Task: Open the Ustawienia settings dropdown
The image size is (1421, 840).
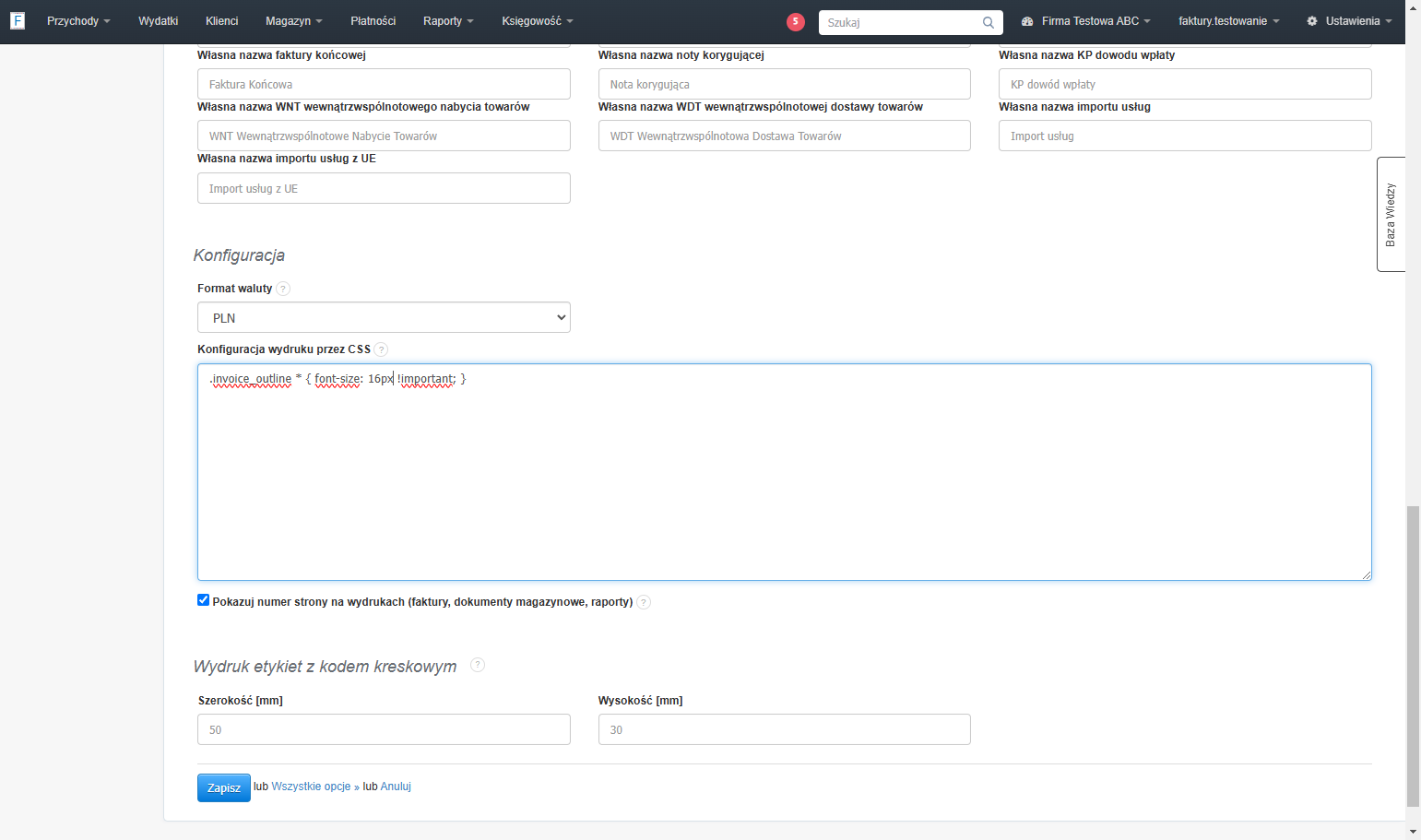Action: point(1349,21)
